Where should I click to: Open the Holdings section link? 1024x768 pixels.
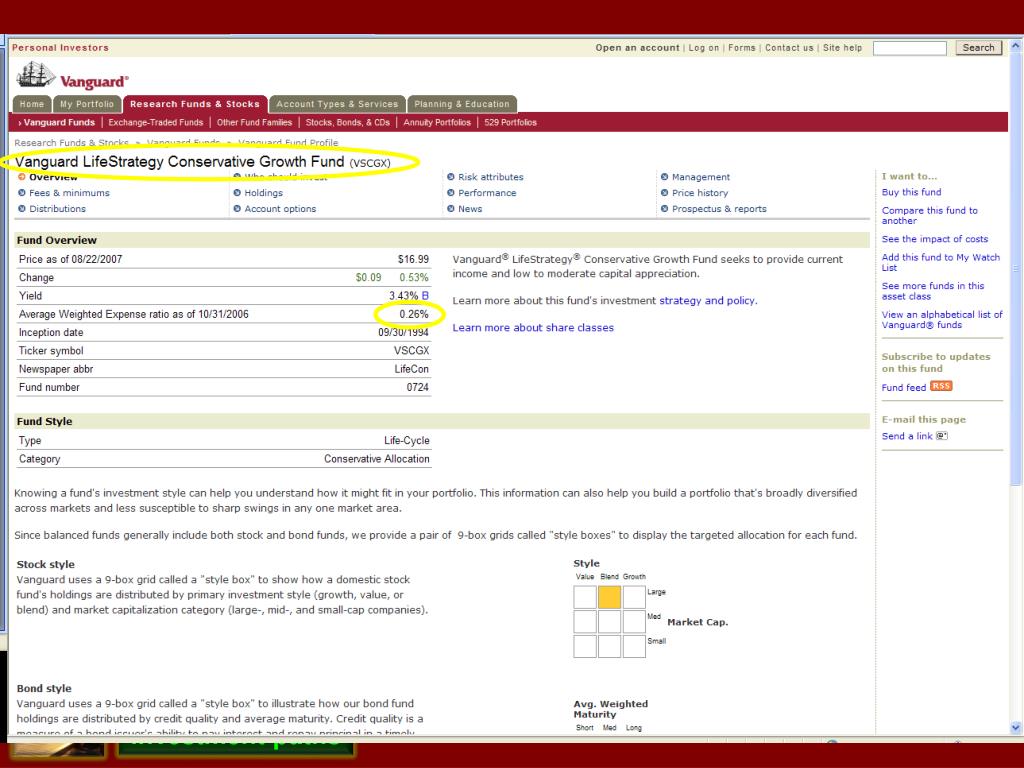[x=263, y=193]
